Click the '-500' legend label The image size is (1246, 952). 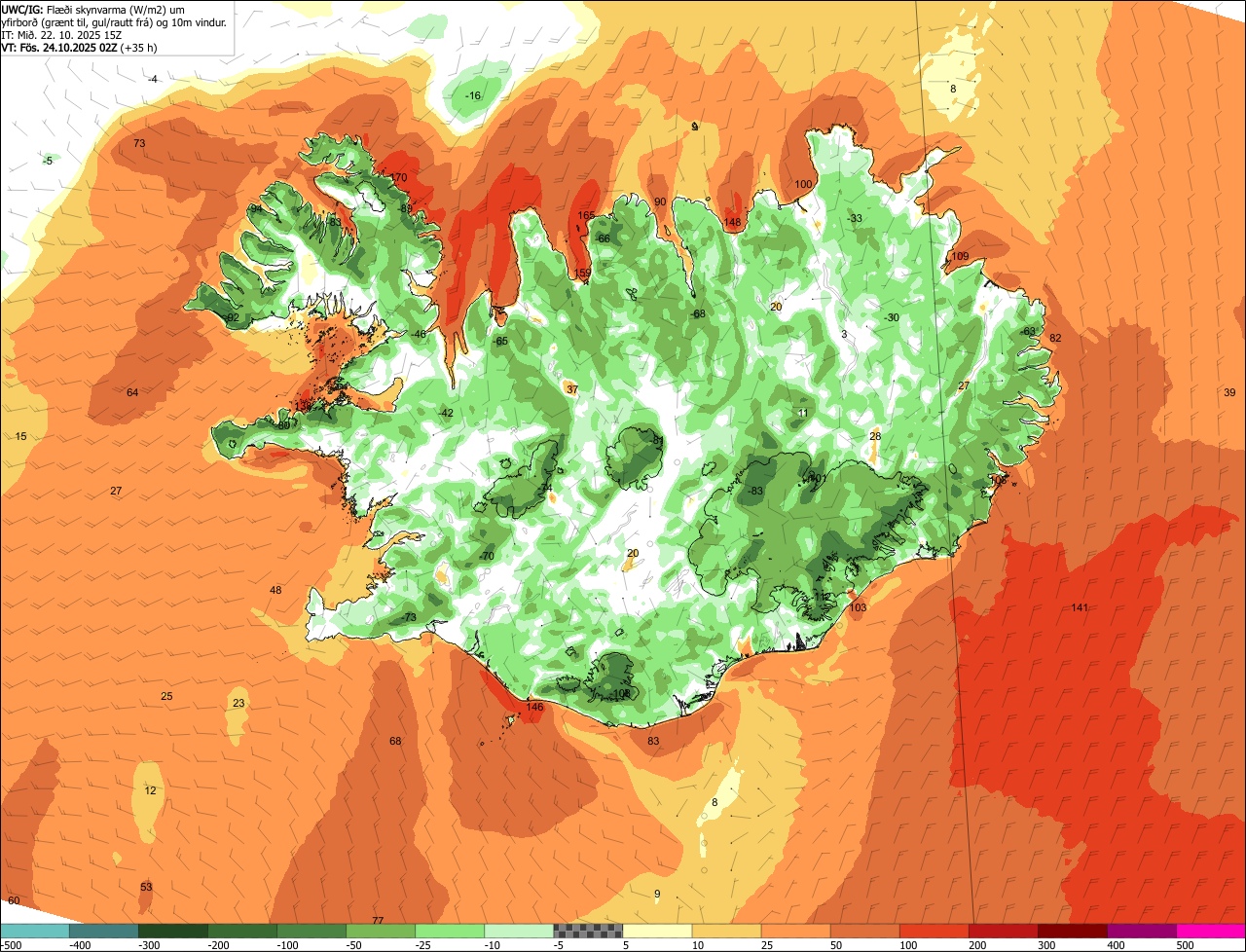point(12,945)
